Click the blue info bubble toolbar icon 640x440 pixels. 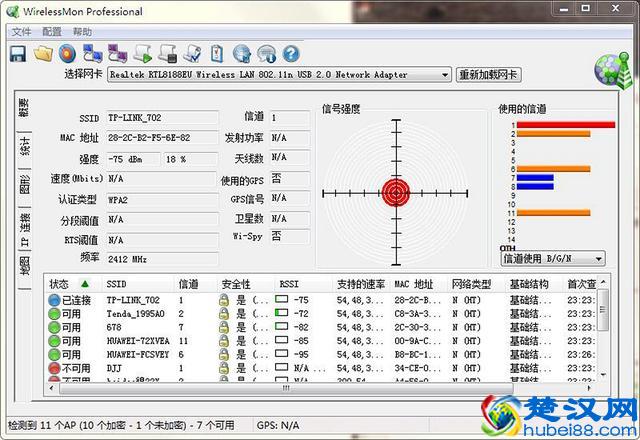tap(266, 53)
